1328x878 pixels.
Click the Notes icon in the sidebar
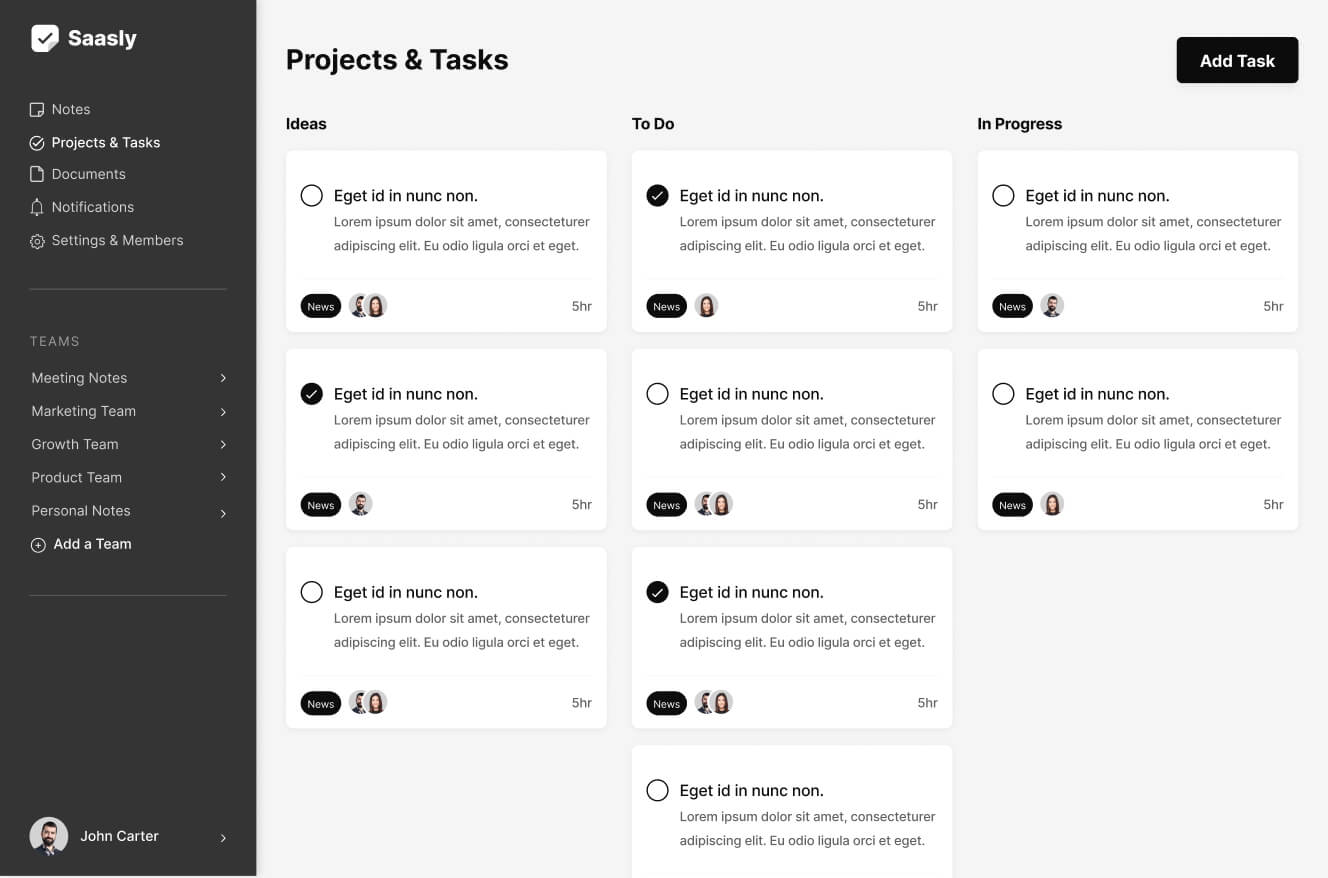tap(37, 109)
